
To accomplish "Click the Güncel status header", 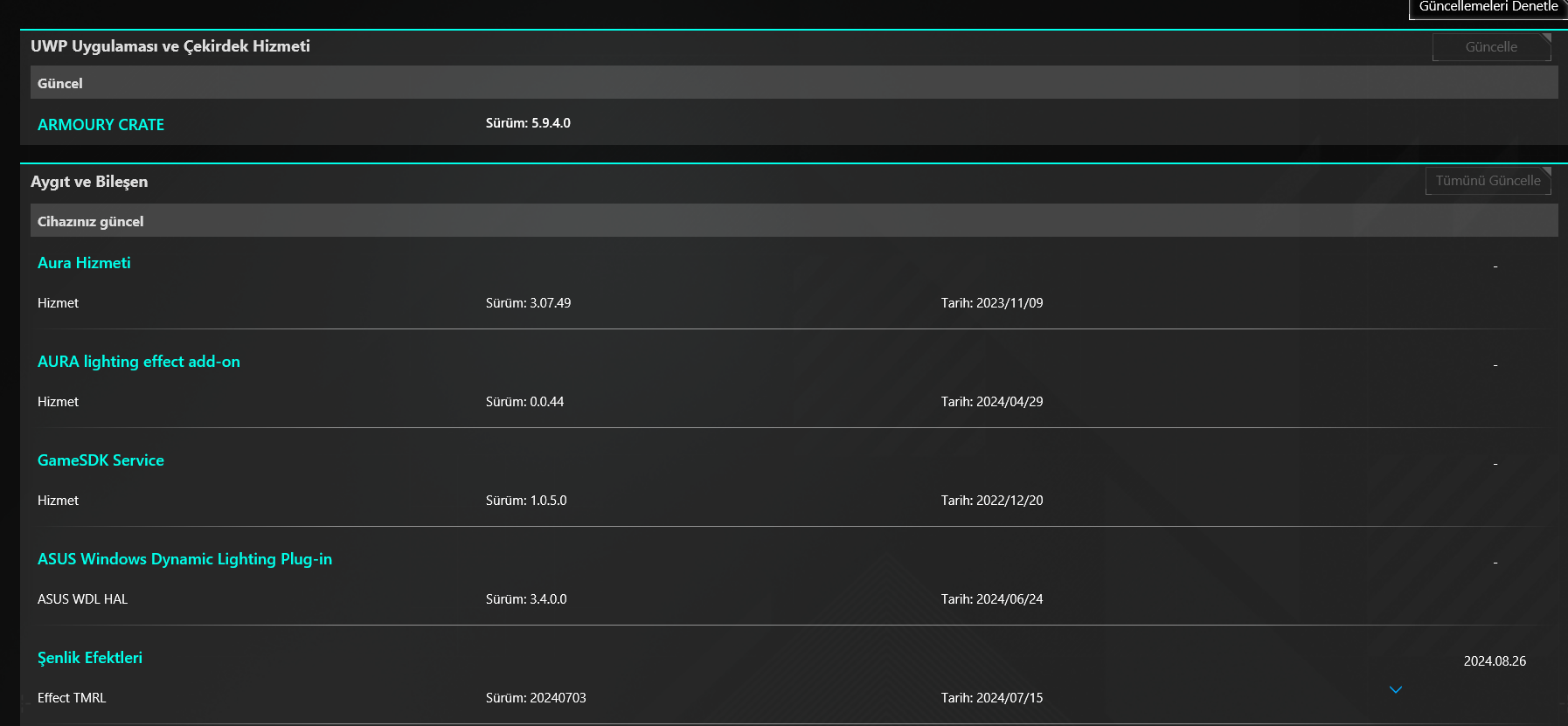I will 794,83.
